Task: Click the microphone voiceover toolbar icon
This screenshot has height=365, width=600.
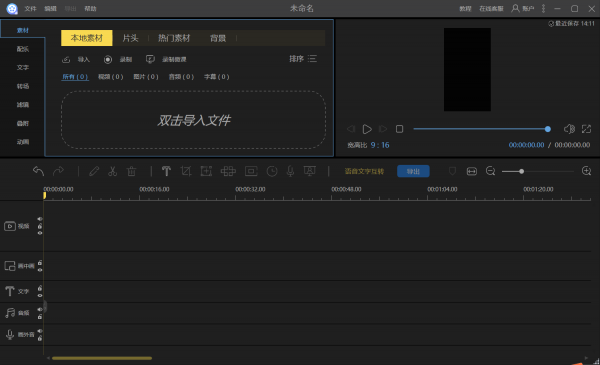Action: [x=290, y=171]
